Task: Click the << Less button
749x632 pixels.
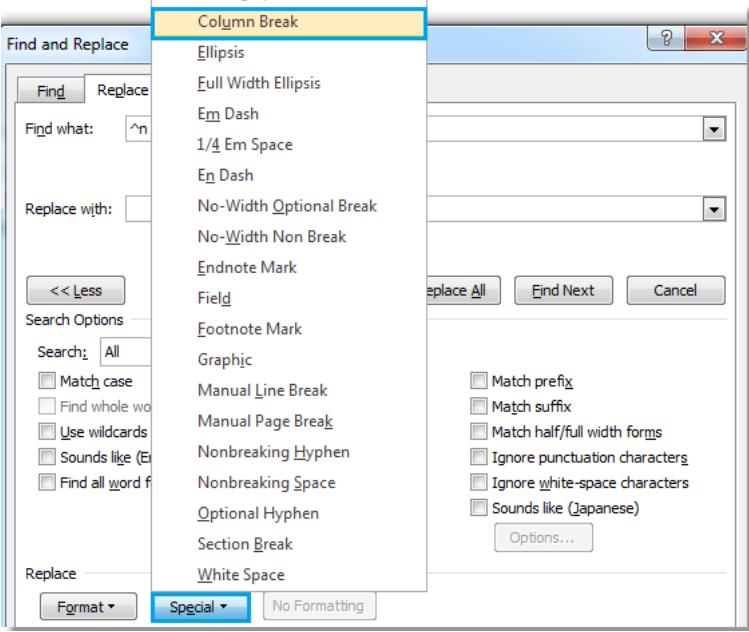Action: point(76,290)
